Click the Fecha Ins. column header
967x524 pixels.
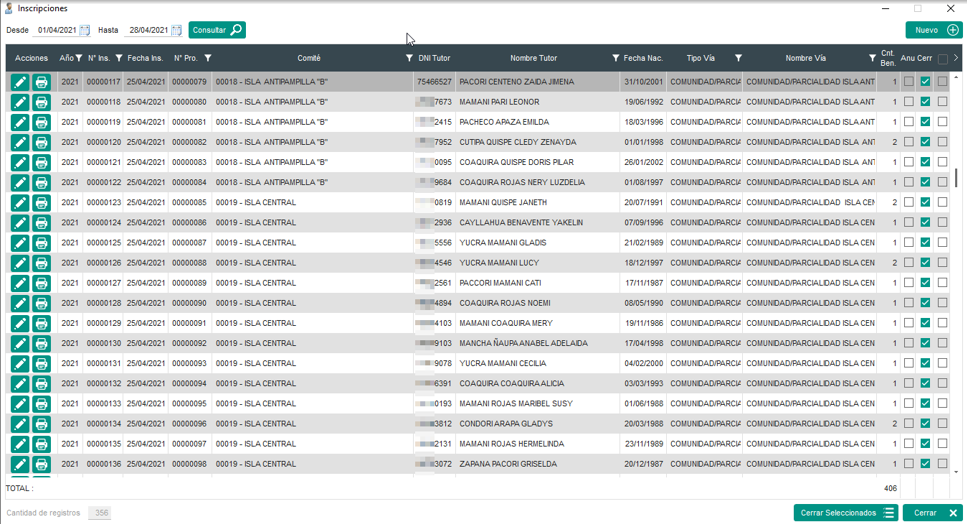click(145, 59)
